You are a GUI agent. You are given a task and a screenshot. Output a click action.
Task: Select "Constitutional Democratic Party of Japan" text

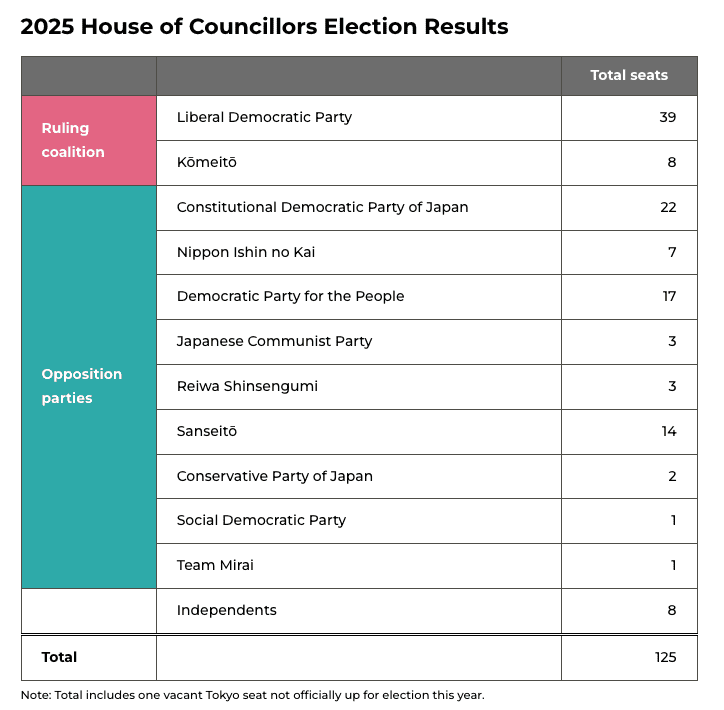tap(322, 207)
